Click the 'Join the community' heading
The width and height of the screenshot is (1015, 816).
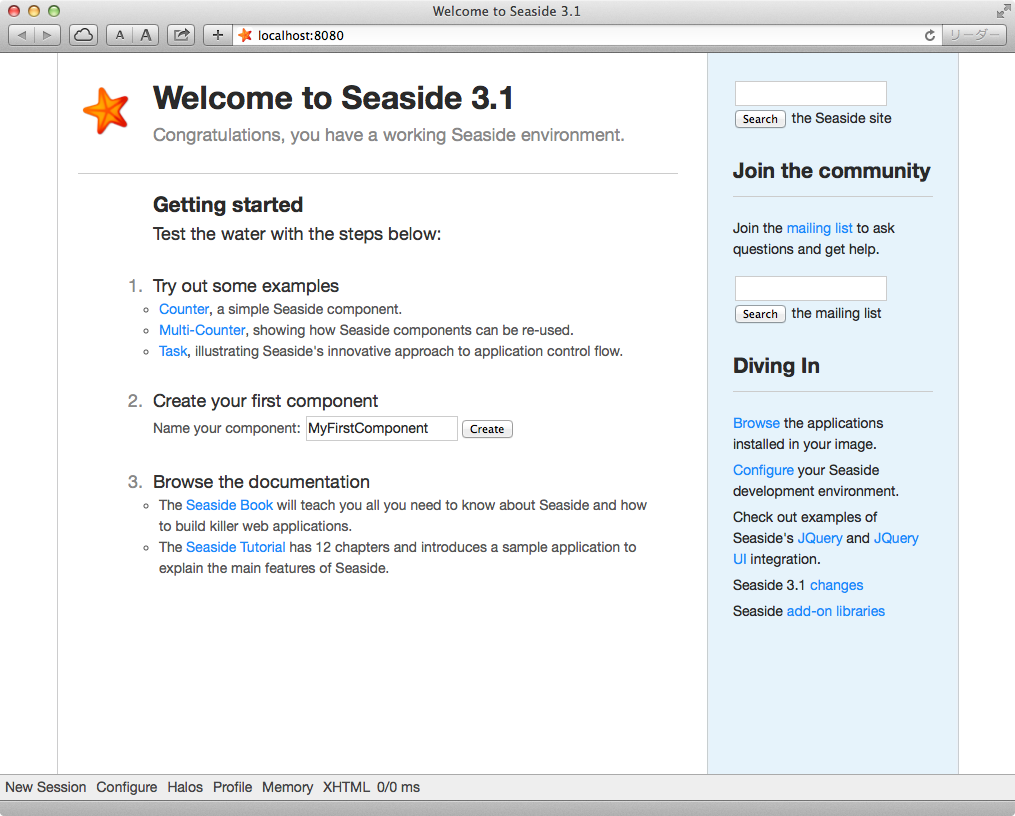coord(831,171)
